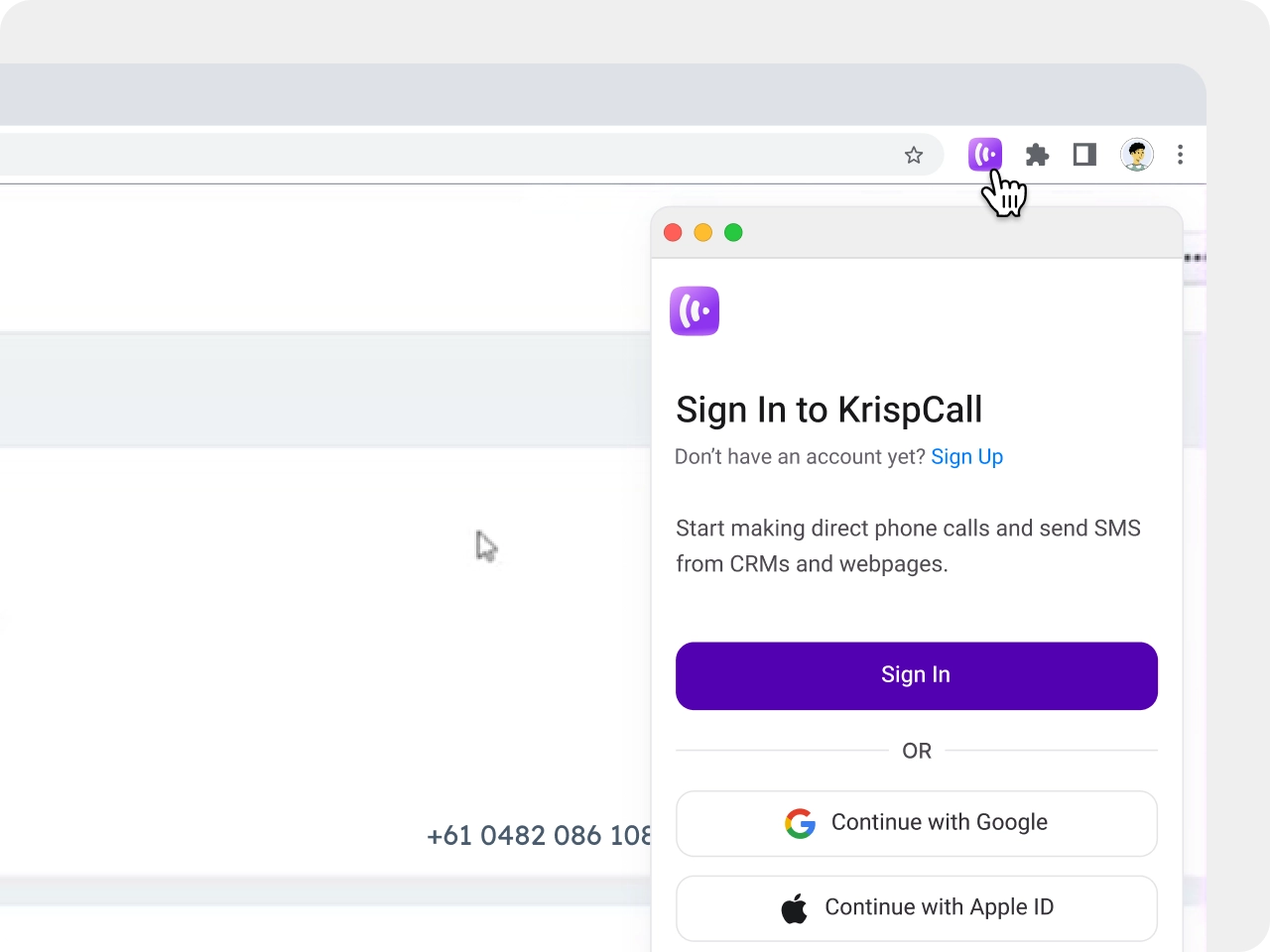Click the "Sign In to KrispCall" heading
The width and height of the screenshot is (1270, 952).
pyautogui.click(x=829, y=410)
